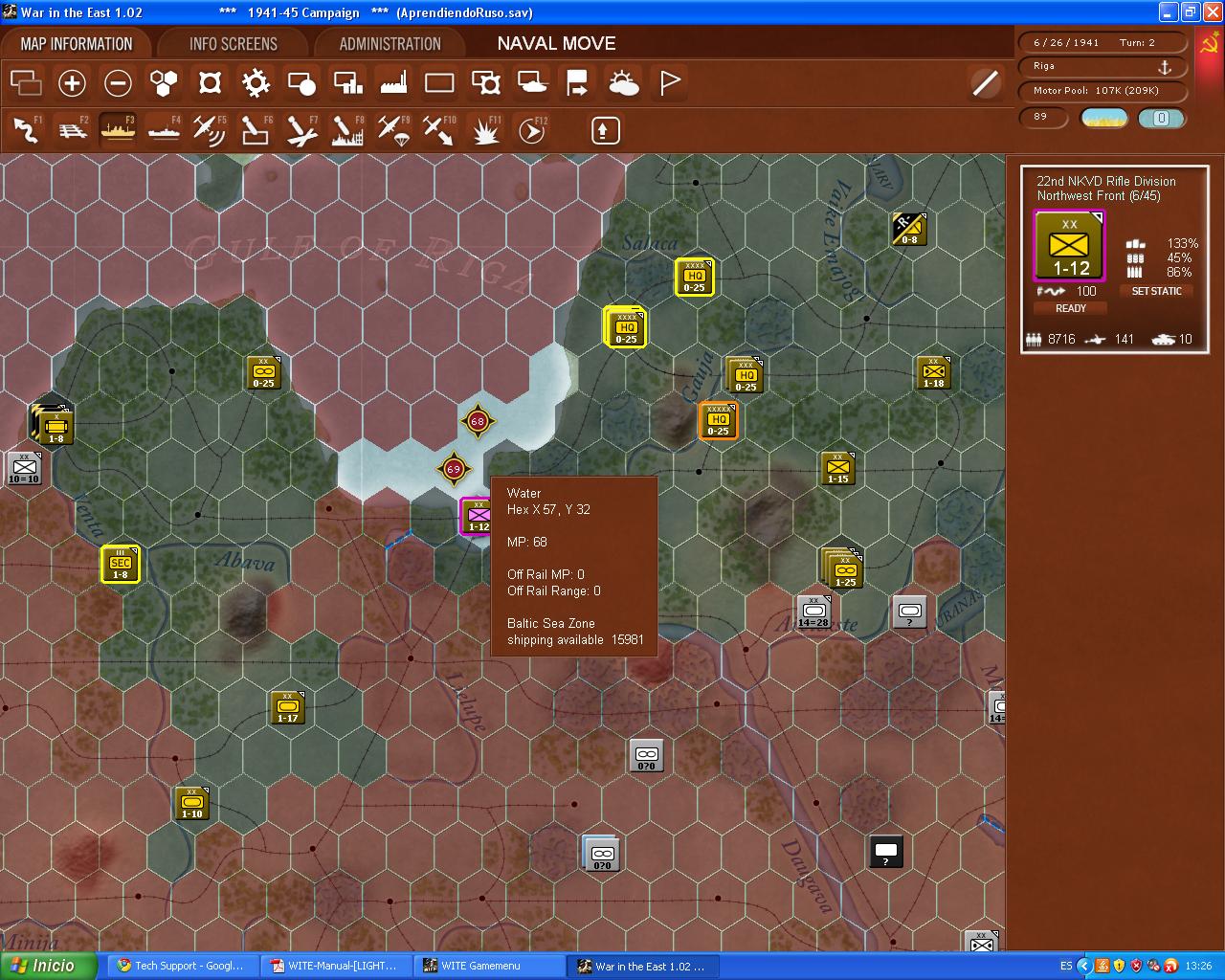This screenshot has width=1225, height=980.
Task: Click the zoom out minus icon
Action: pyautogui.click(x=118, y=83)
